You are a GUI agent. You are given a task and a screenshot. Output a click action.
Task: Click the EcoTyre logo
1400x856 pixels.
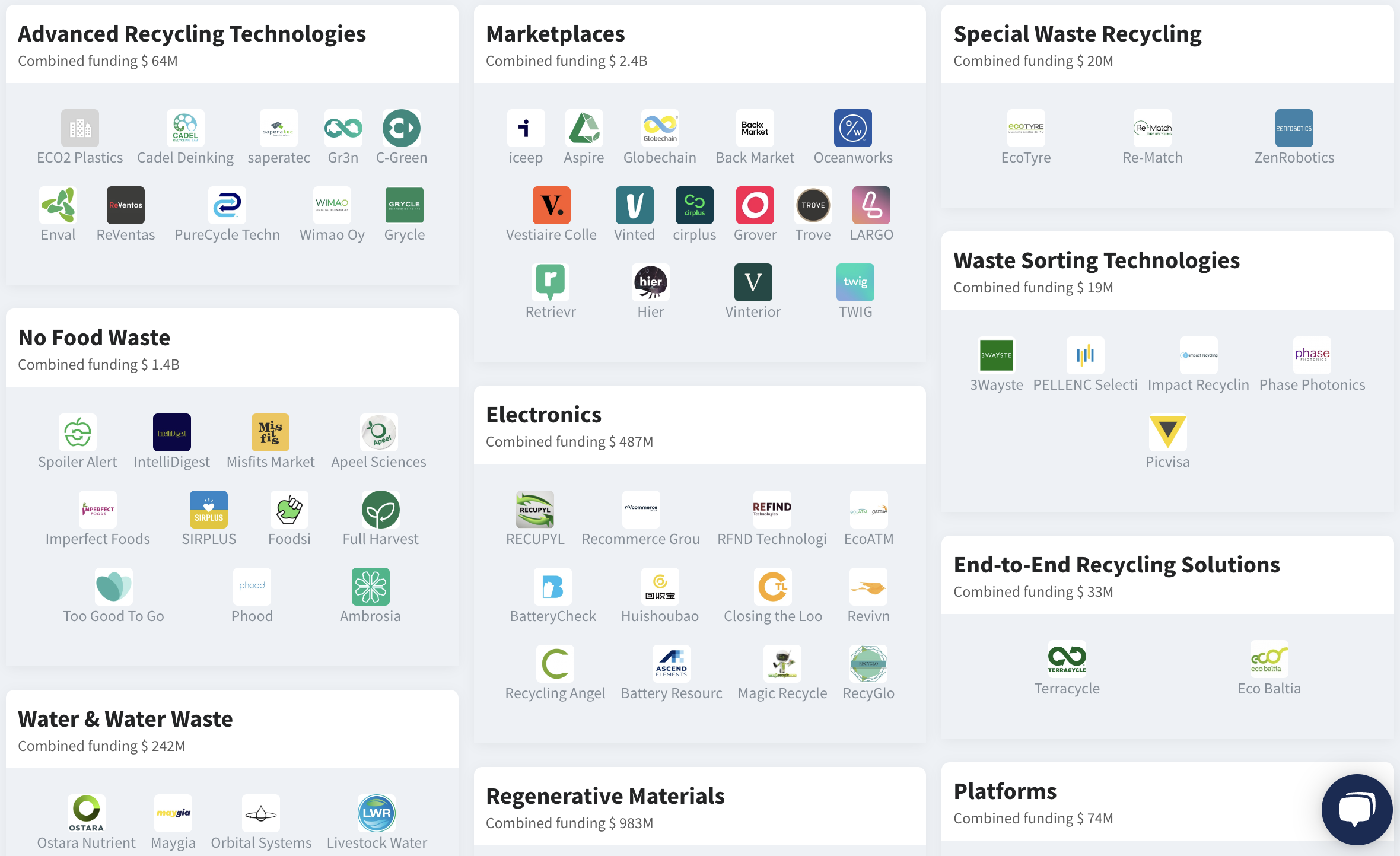[1026, 128]
